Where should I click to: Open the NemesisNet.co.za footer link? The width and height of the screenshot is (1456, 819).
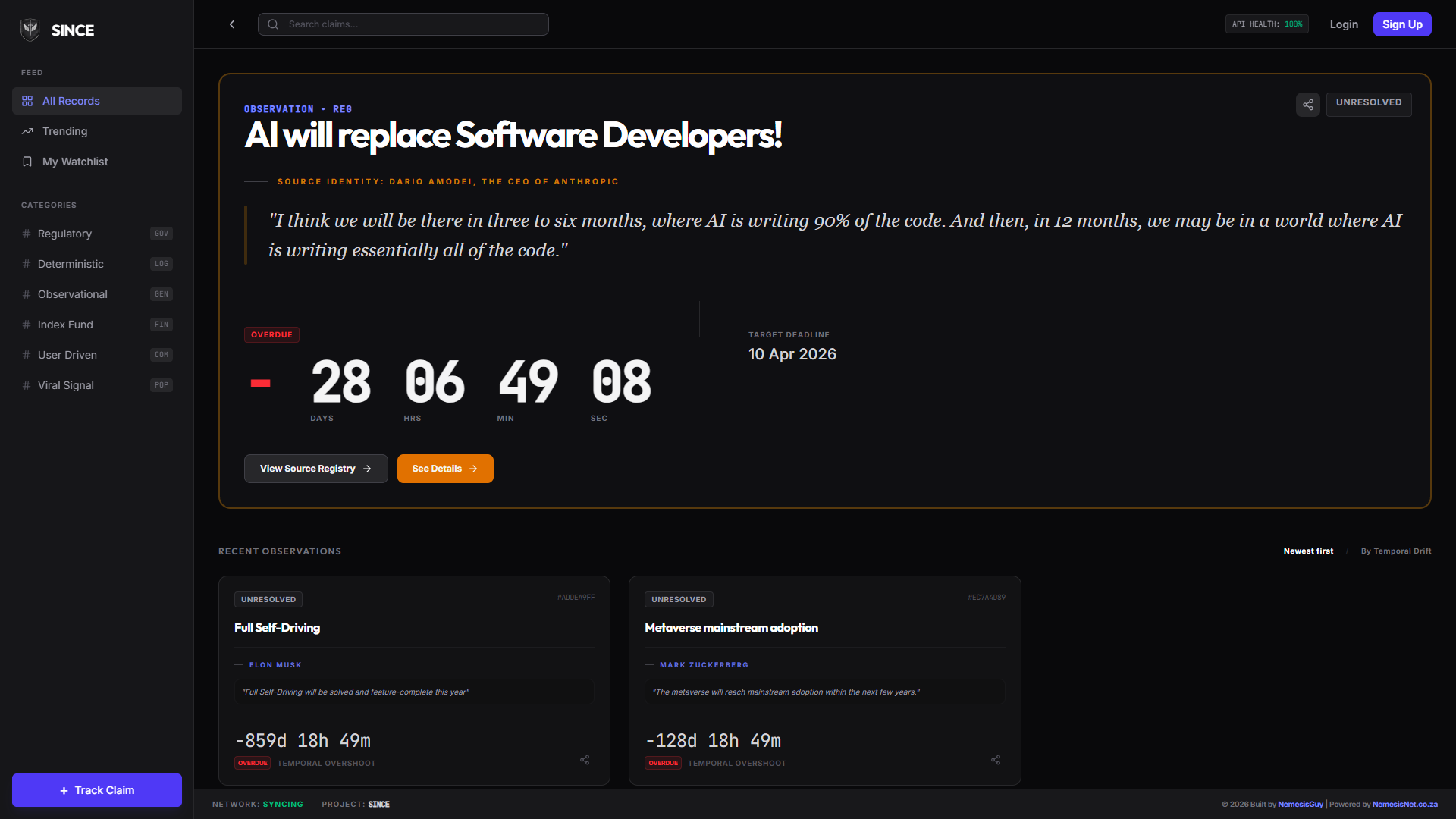pyautogui.click(x=1405, y=805)
